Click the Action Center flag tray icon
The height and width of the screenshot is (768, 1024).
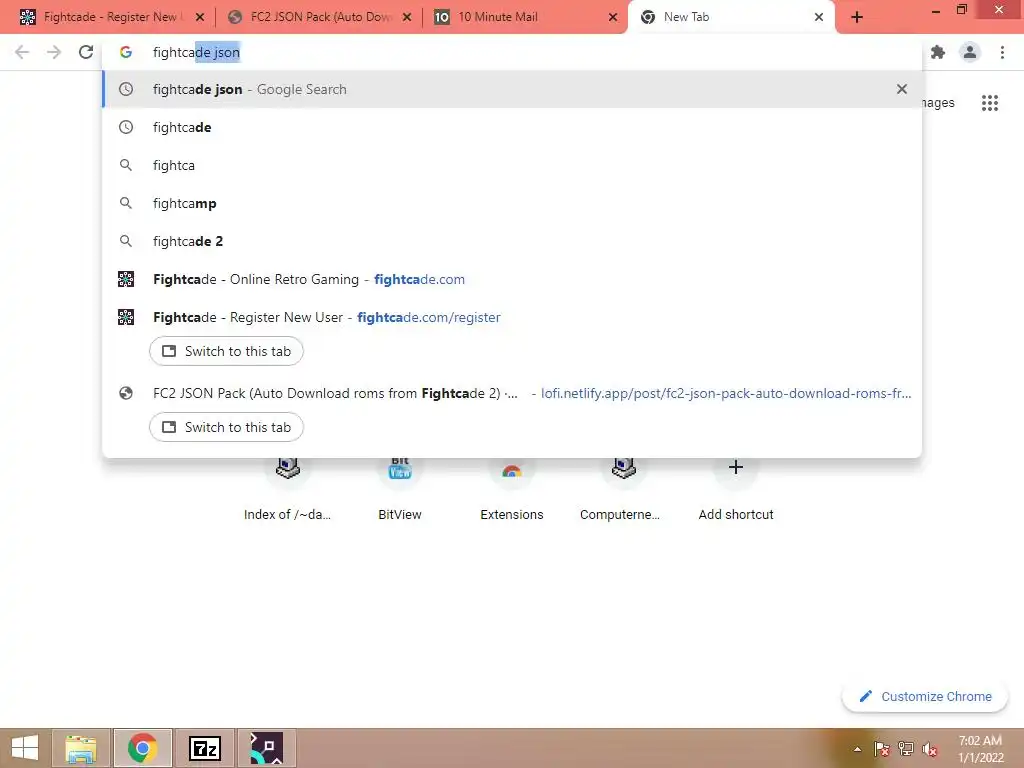tap(882, 749)
